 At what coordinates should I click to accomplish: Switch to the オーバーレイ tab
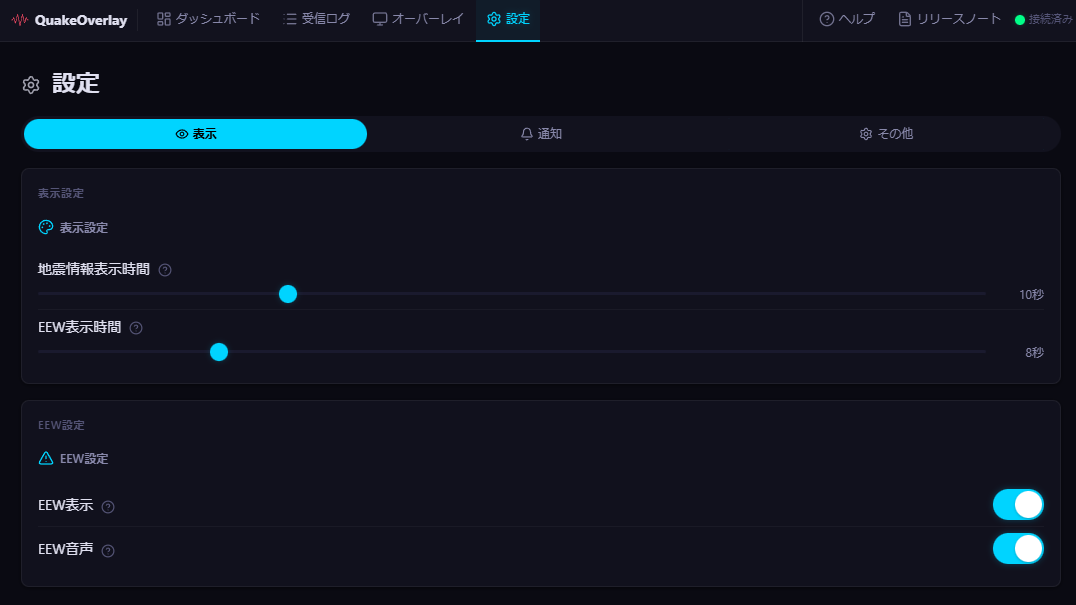418,19
